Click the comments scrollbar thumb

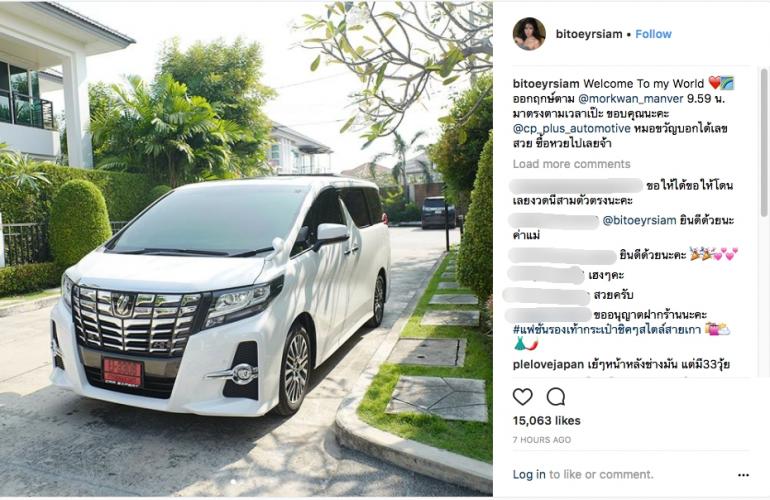coord(764,142)
